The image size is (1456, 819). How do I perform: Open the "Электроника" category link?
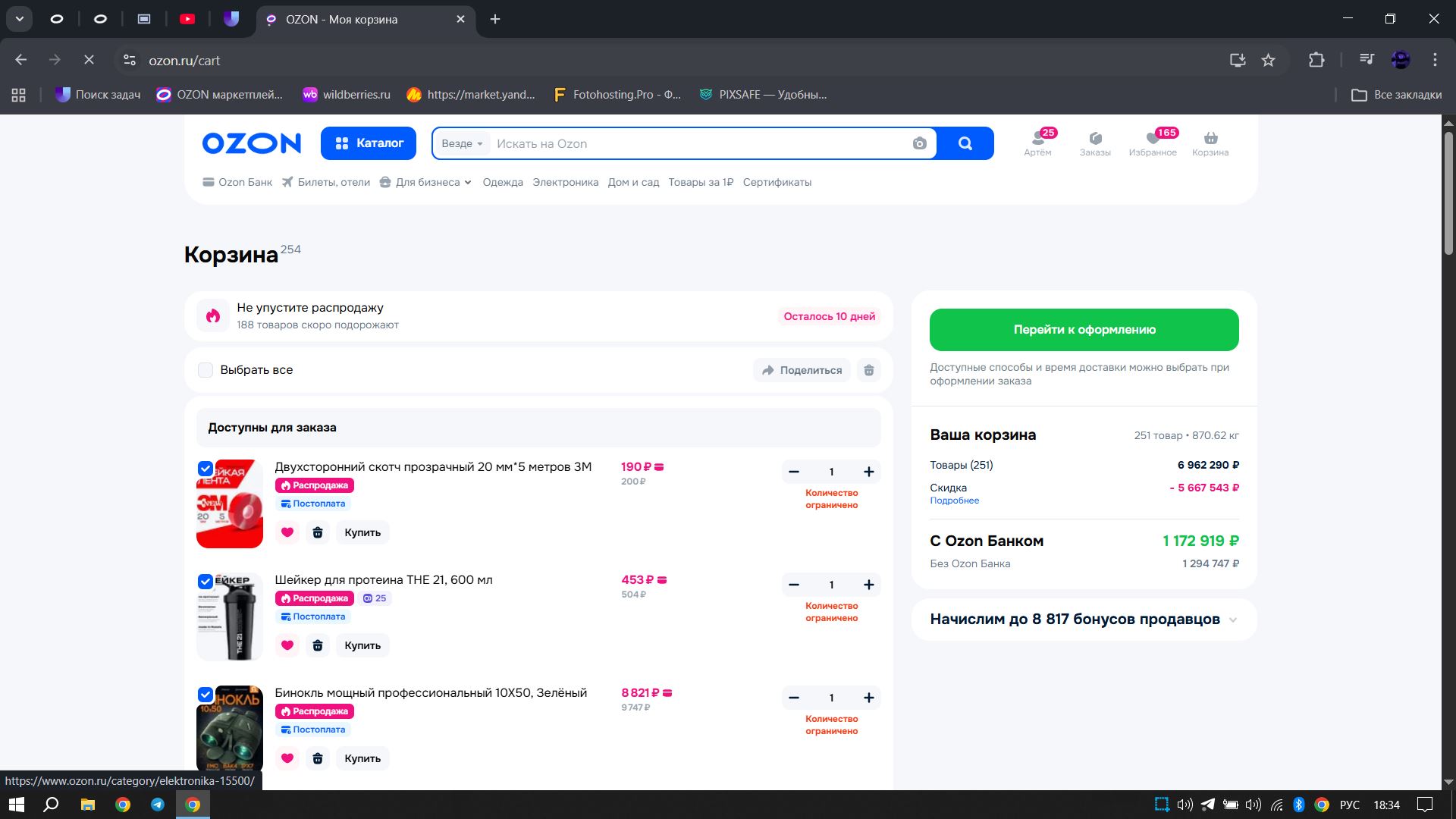click(565, 182)
